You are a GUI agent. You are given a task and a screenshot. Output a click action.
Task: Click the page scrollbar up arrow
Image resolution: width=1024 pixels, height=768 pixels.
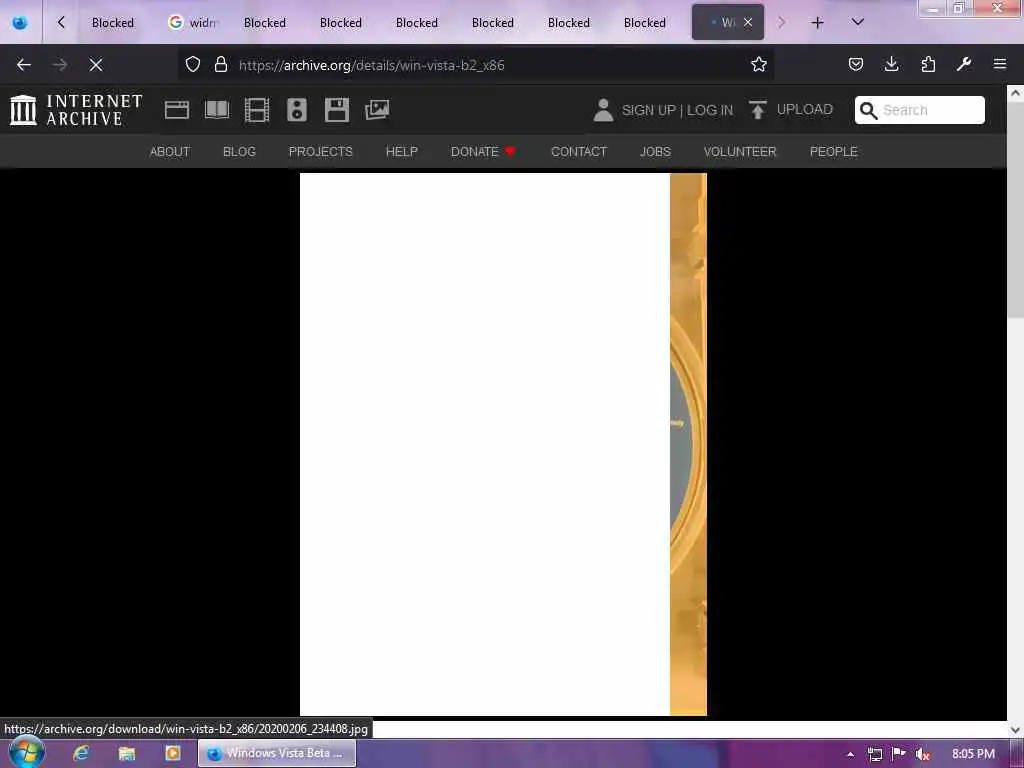1015,93
